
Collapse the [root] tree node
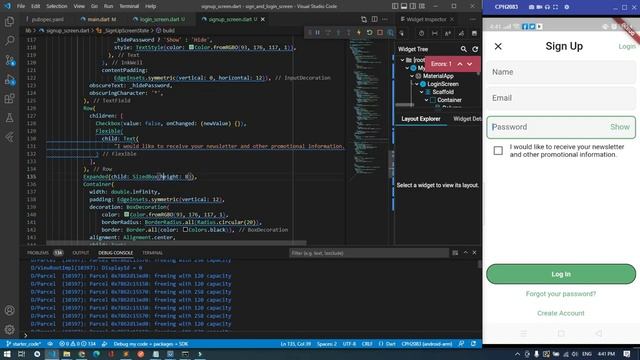click(x=402, y=60)
